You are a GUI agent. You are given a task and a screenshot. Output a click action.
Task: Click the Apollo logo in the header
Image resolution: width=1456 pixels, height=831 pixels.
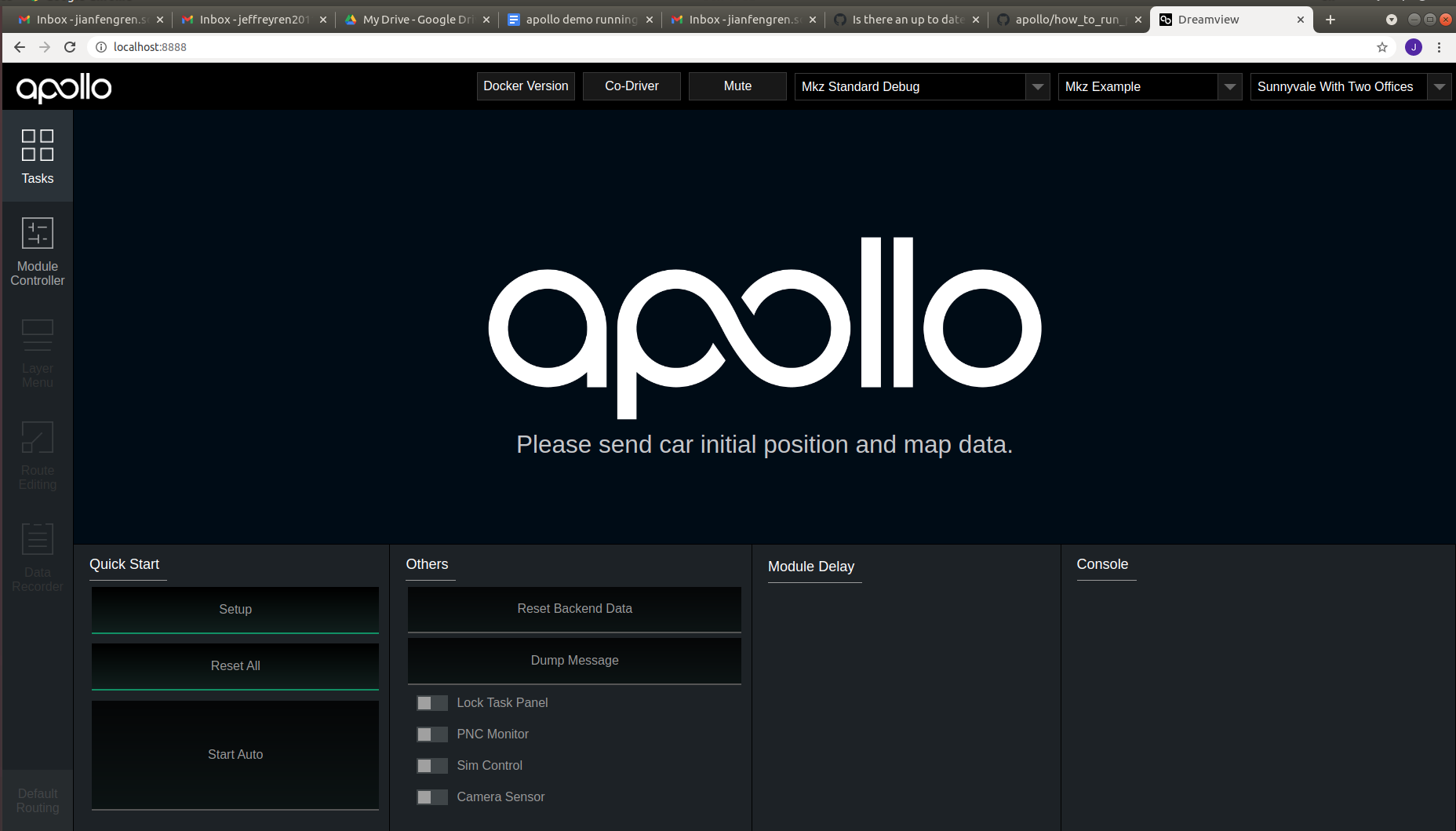(x=64, y=87)
